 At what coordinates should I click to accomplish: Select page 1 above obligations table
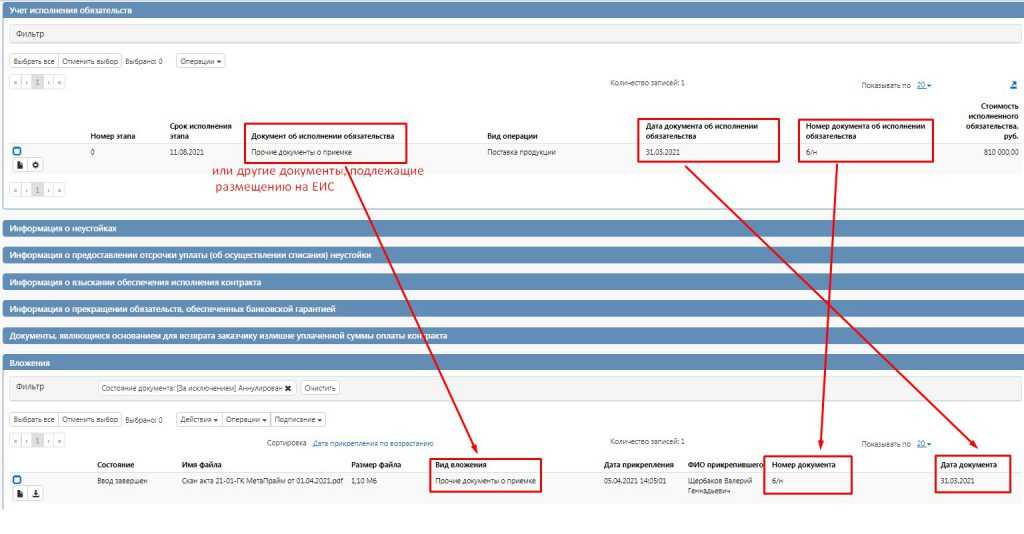37,82
